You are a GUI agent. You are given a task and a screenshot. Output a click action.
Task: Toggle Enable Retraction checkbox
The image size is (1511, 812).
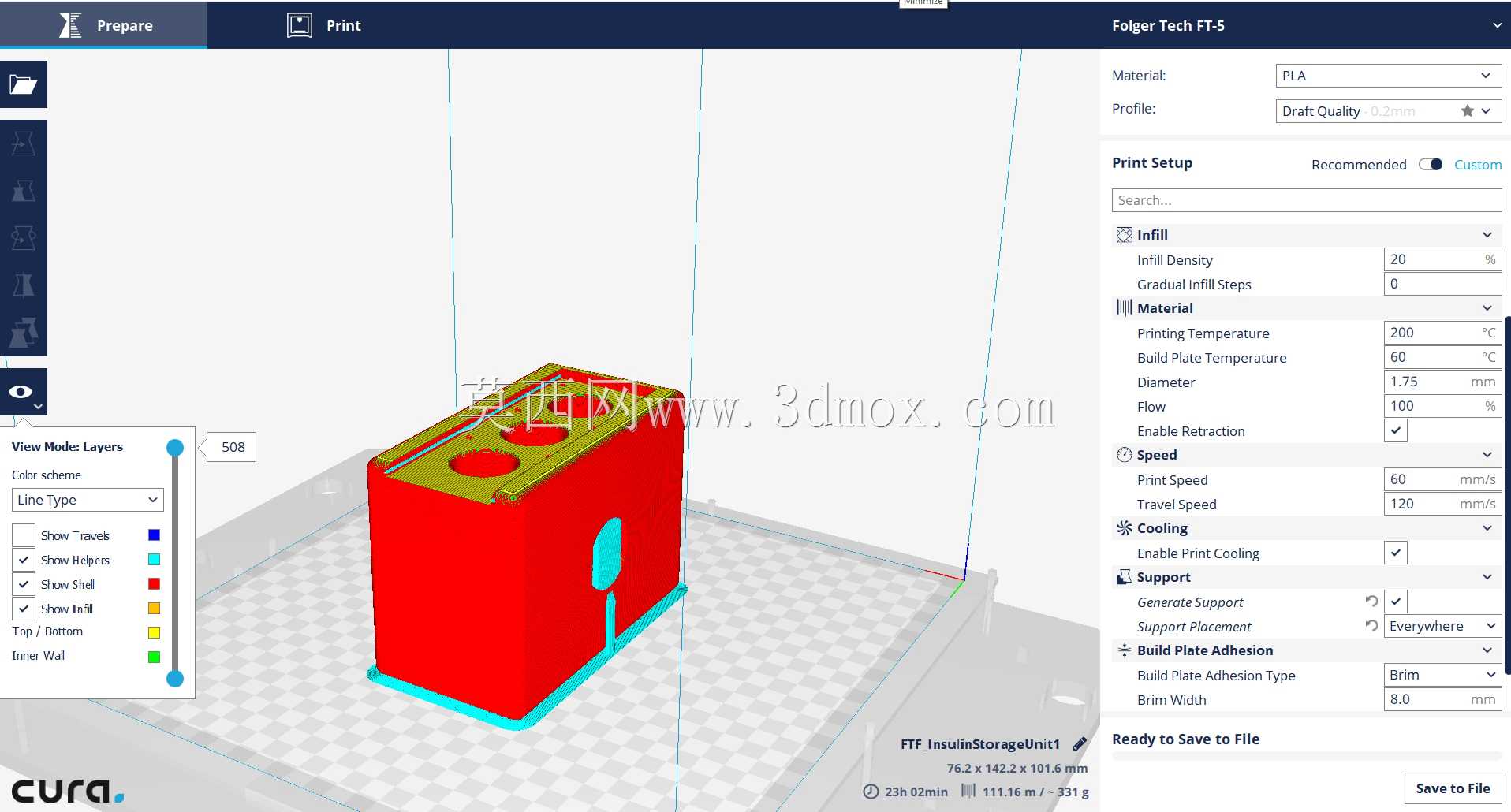click(1396, 430)
